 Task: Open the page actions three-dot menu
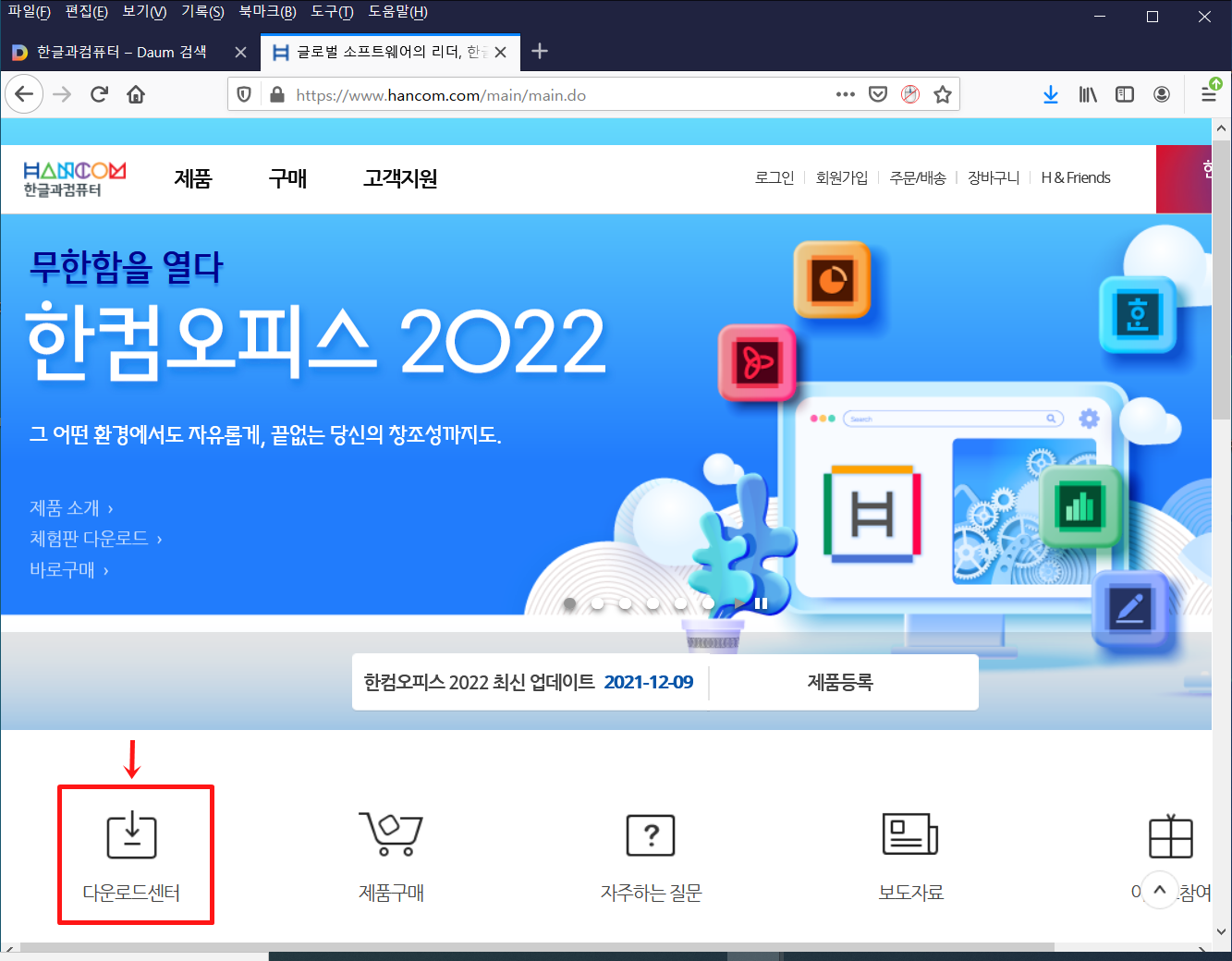click(845, 94)
